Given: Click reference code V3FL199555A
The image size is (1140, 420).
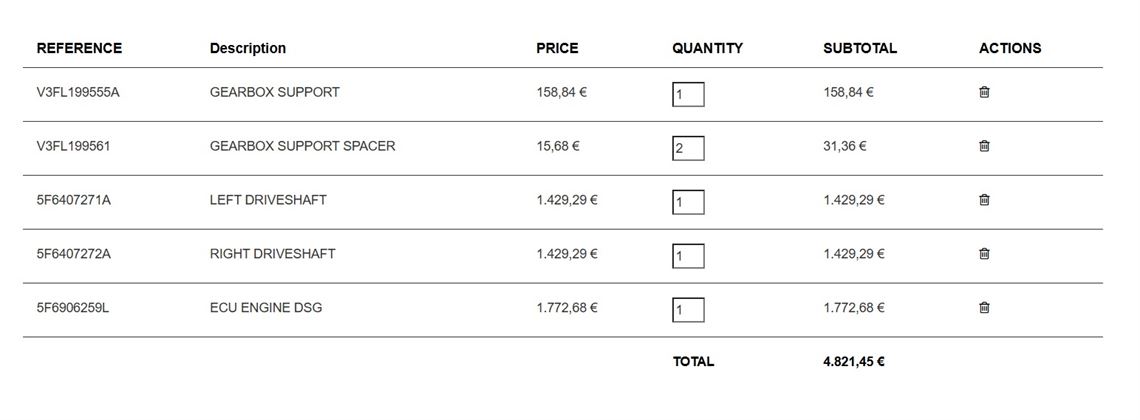Looking at the screenshot, I should click(78, 92).
